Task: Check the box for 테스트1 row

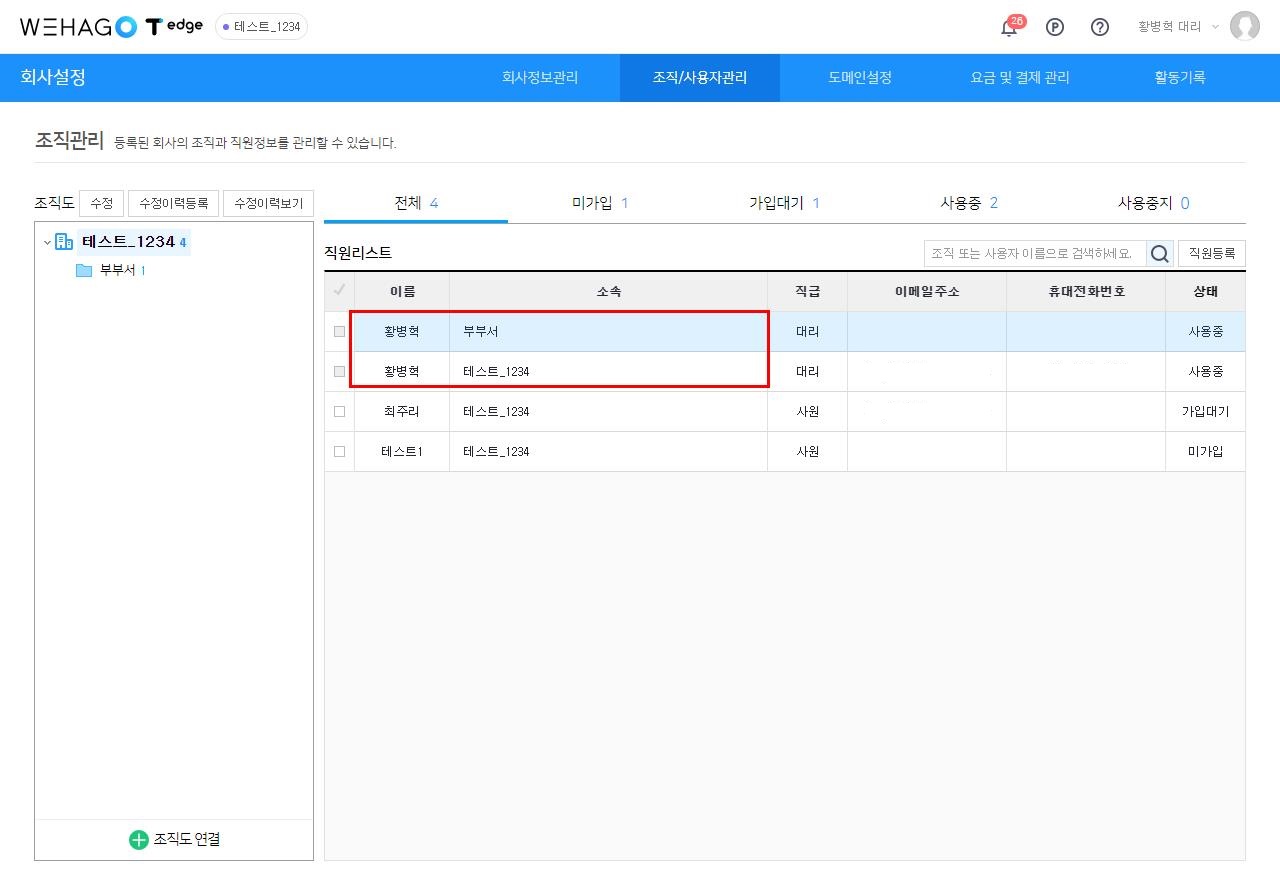Action: click(x=339, y=451)
